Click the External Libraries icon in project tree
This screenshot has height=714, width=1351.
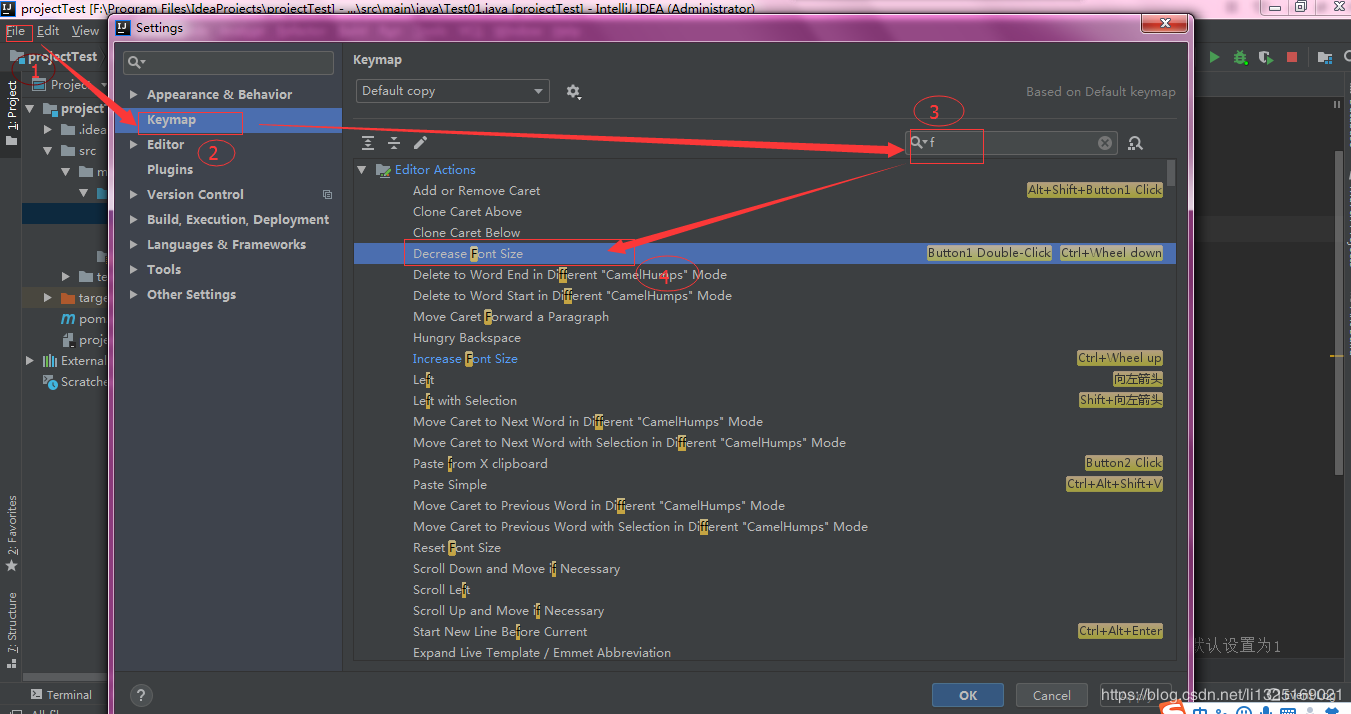[x=50, y=360]
